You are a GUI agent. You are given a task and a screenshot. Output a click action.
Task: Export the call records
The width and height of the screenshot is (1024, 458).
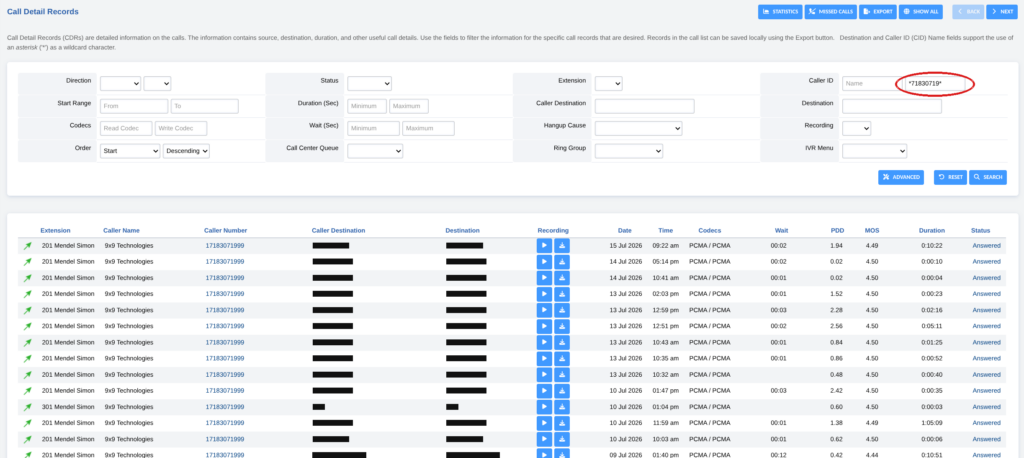(x=878, y=12)
